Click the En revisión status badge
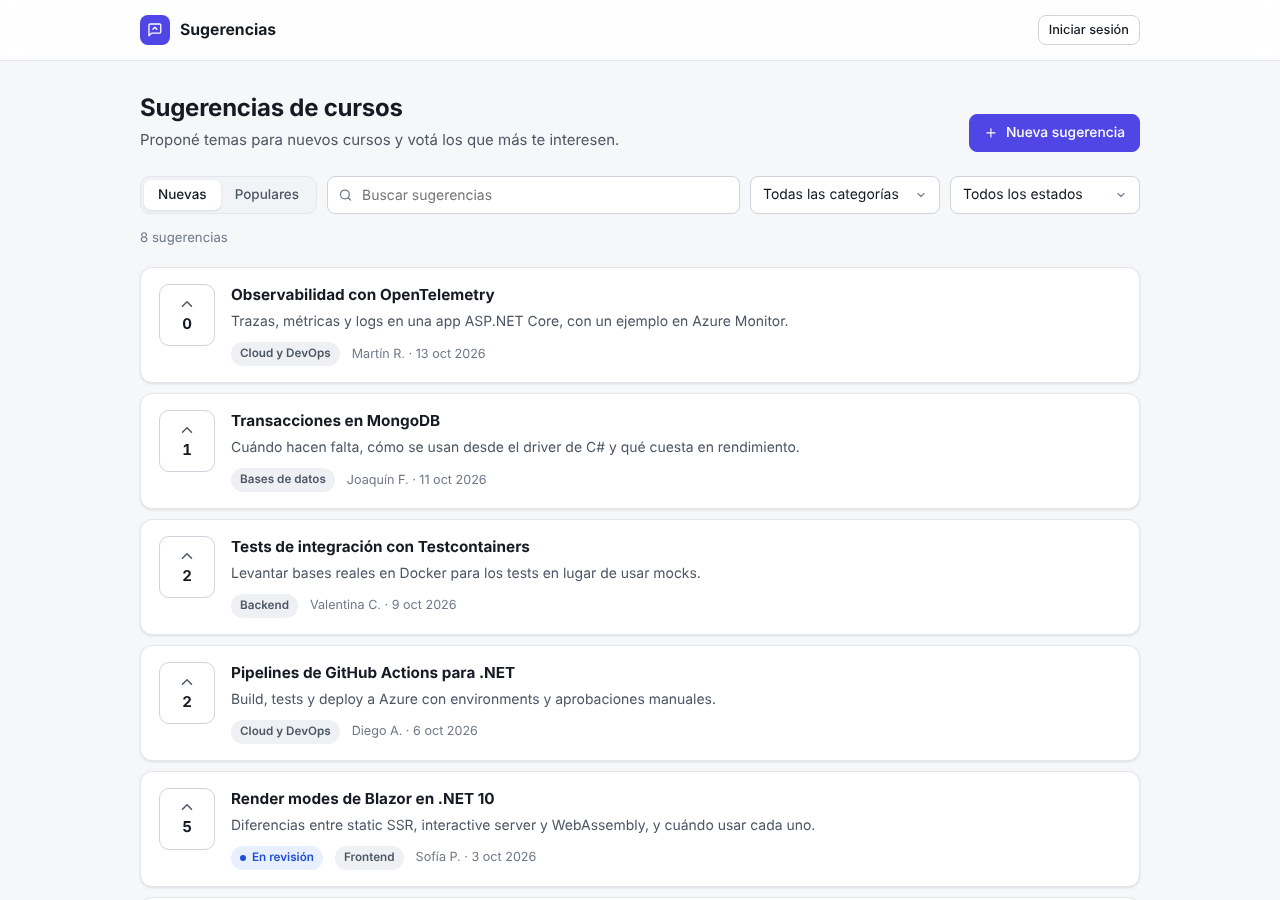Screen dimensions: 1280x900 click(277, 858)
